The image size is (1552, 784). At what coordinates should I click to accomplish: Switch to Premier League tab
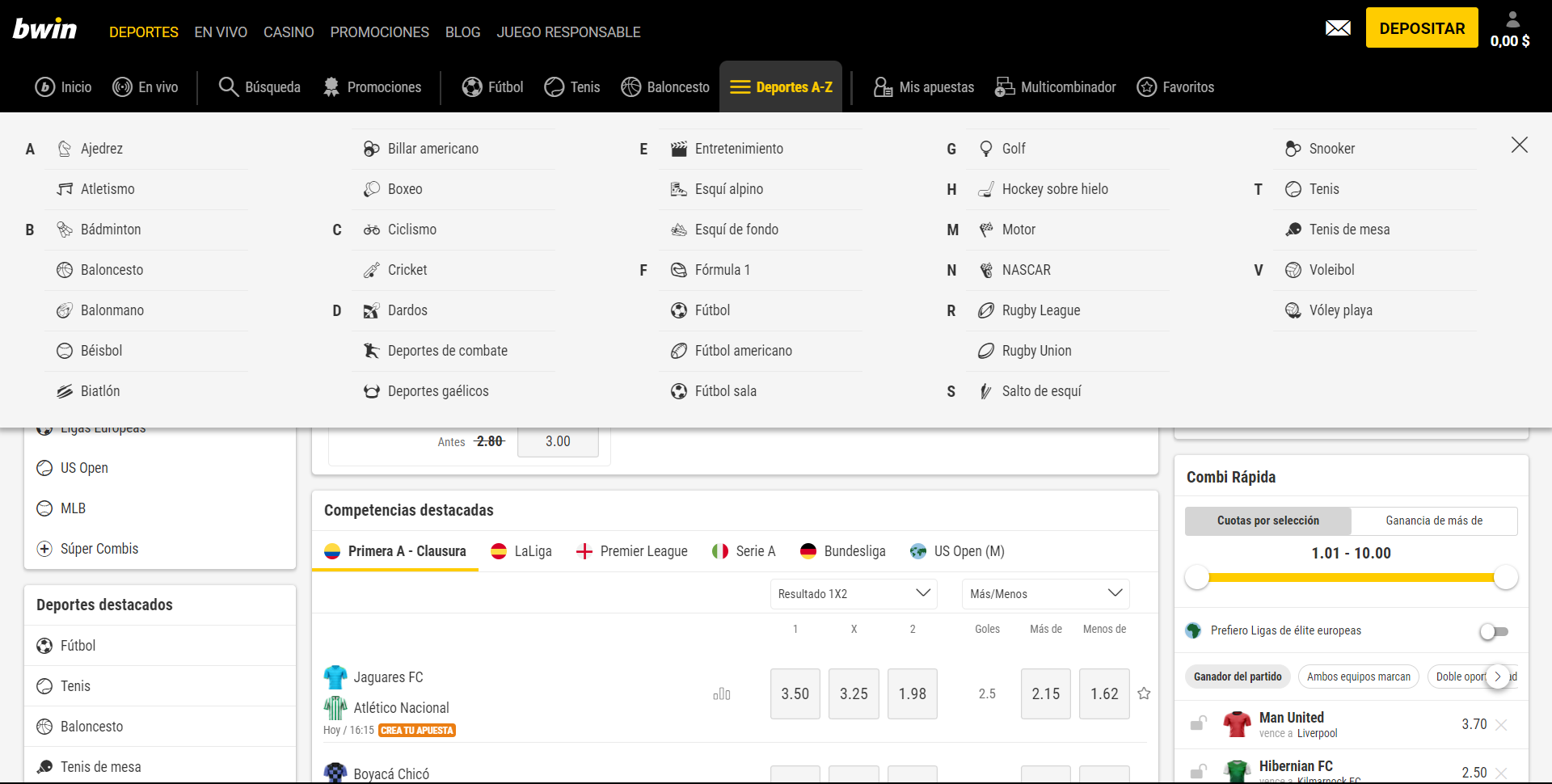coord(632,551)
